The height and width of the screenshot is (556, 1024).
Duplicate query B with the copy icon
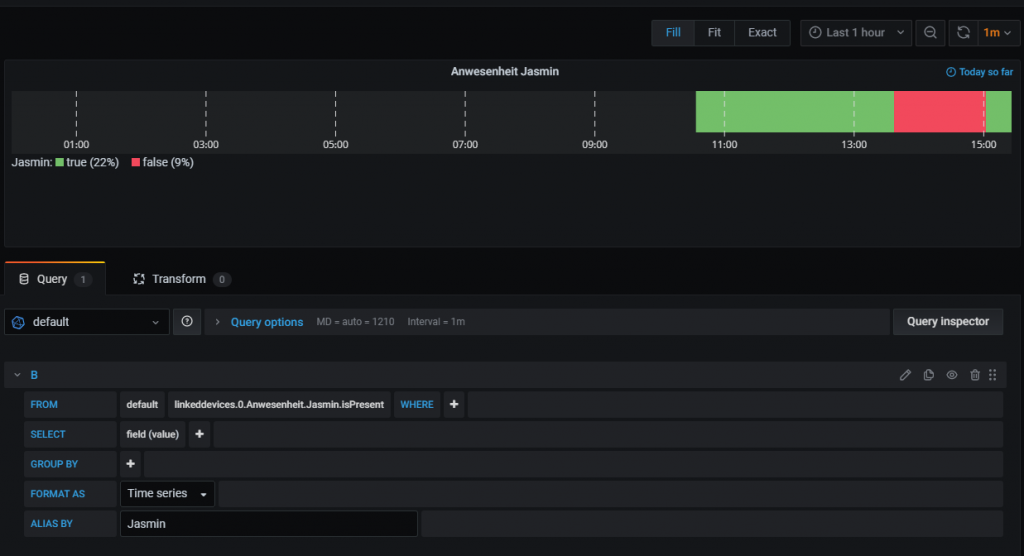pos(929,375)
